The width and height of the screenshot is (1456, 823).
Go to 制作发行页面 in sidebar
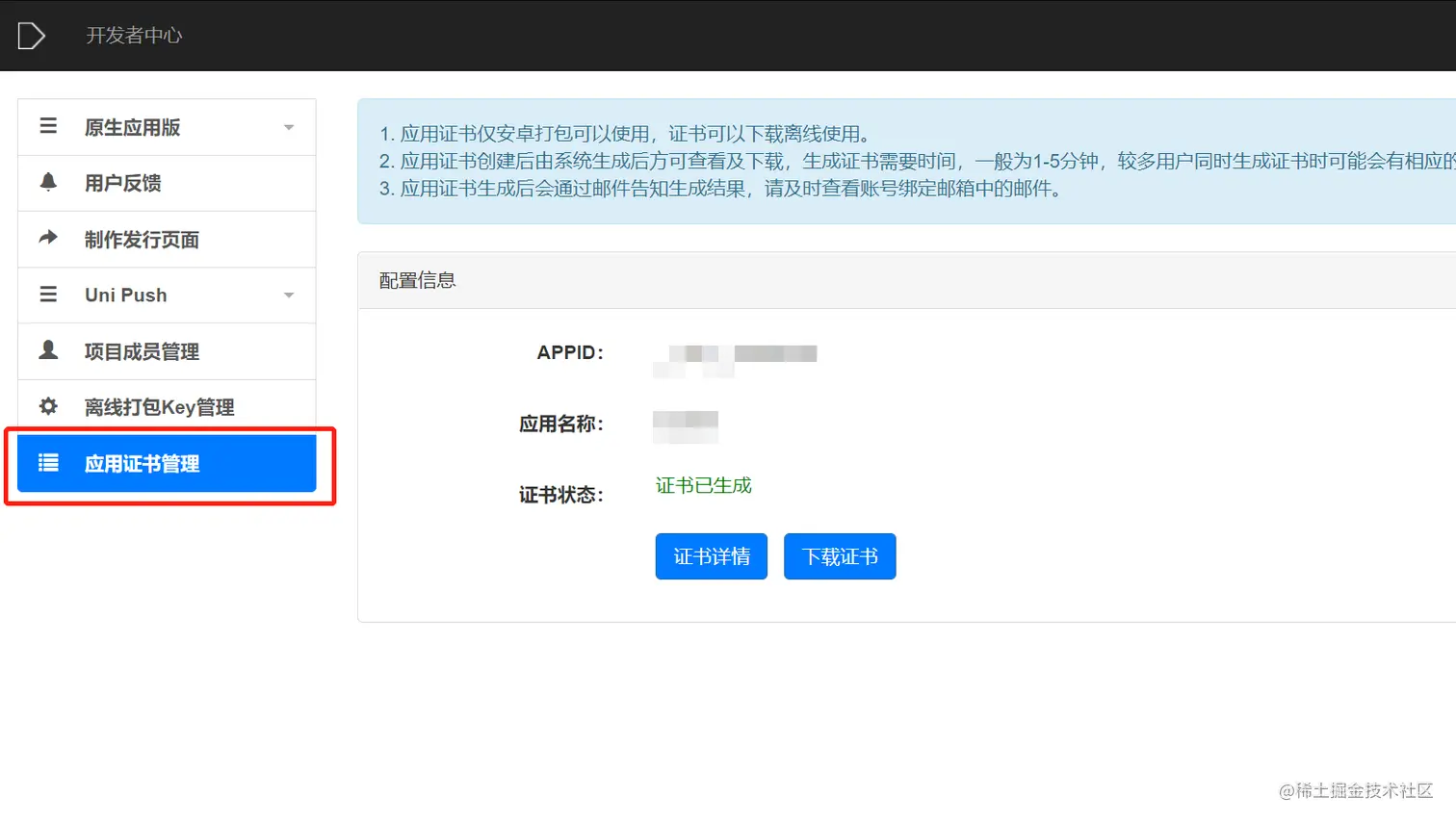point(167,240)
